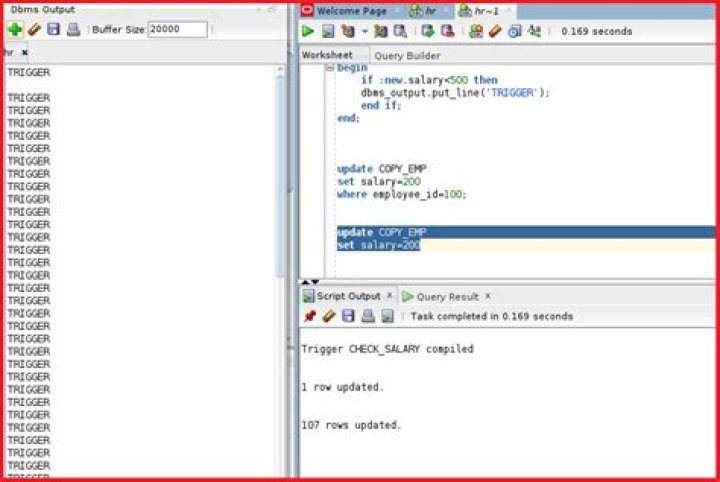Image resolution: width=720 pixels, height=482 pixels.
Task: Switch to the Query Builder tab
Action: tap(407, 56)
